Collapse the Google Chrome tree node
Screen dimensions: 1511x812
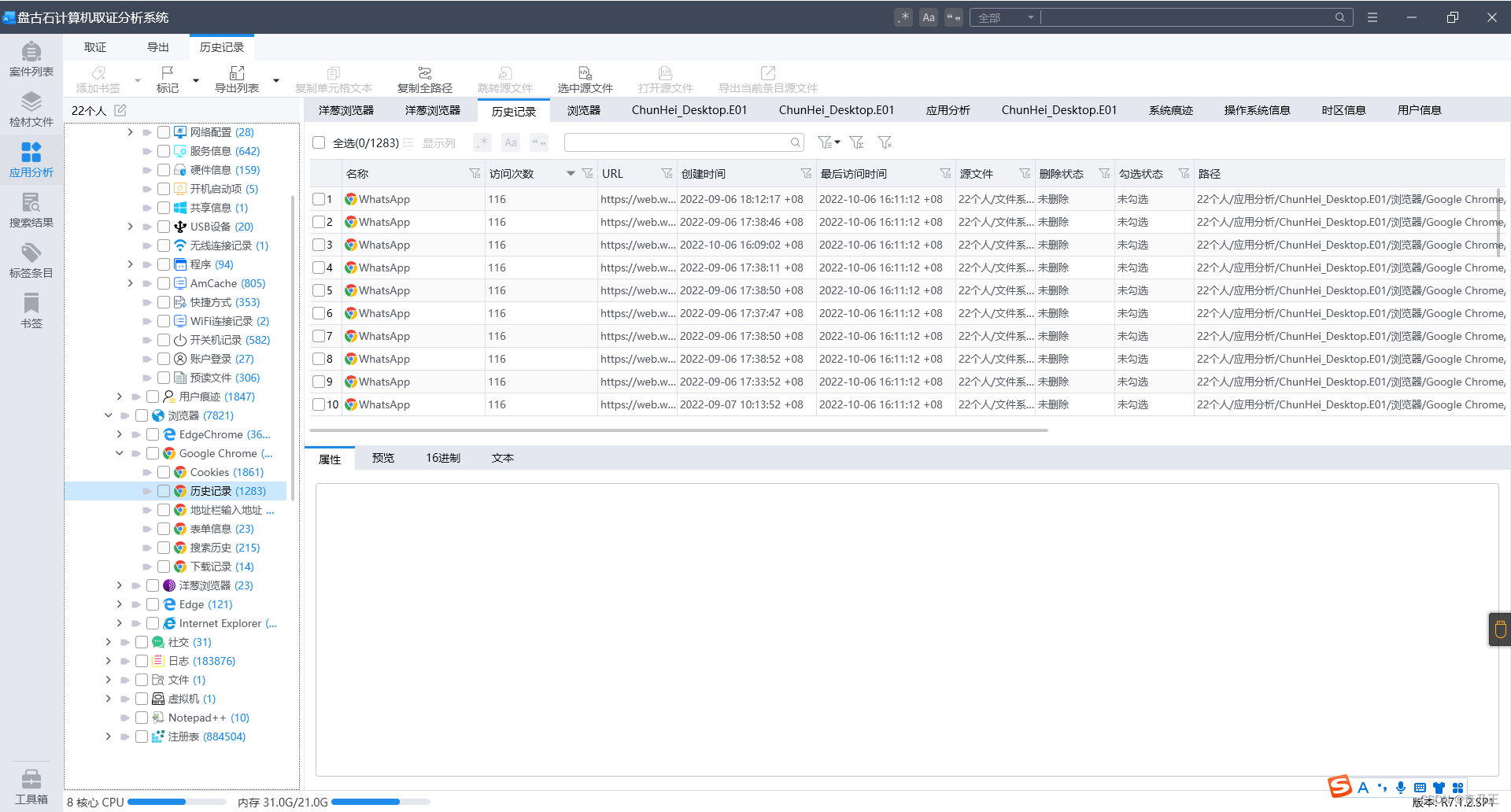[120, 453]
